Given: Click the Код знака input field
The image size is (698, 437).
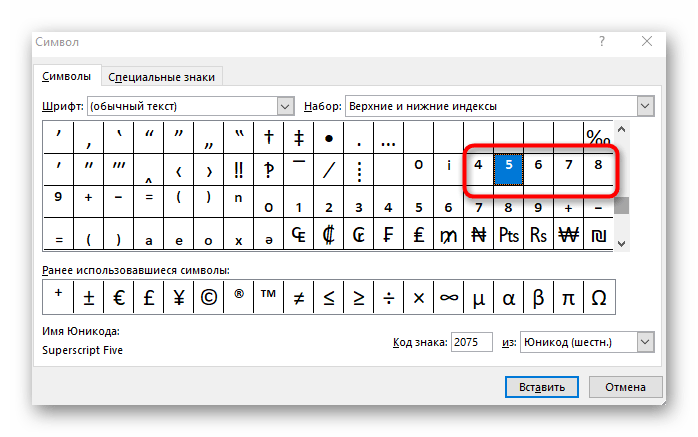Looking at the screenshot, I should (471, 342).
